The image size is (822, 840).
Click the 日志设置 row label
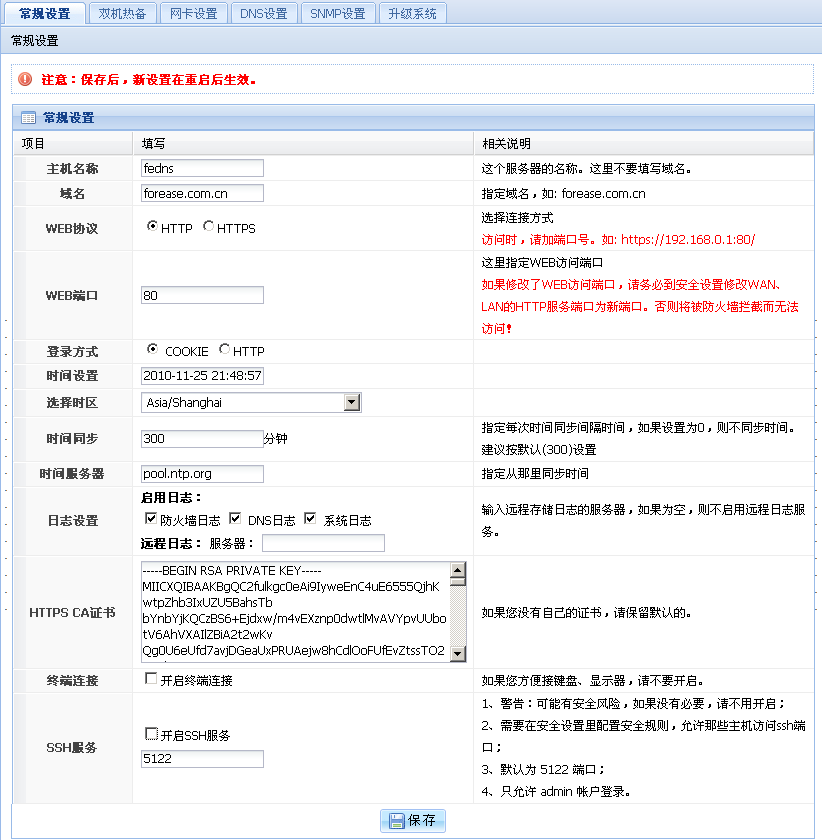point(73,521)
